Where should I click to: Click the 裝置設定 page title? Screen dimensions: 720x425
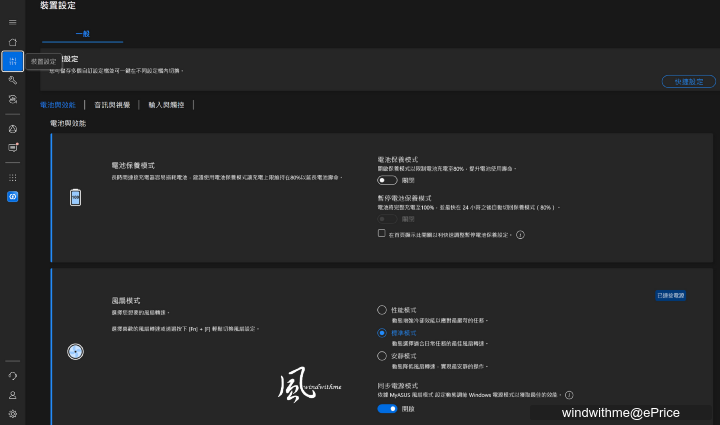(58, 6)
